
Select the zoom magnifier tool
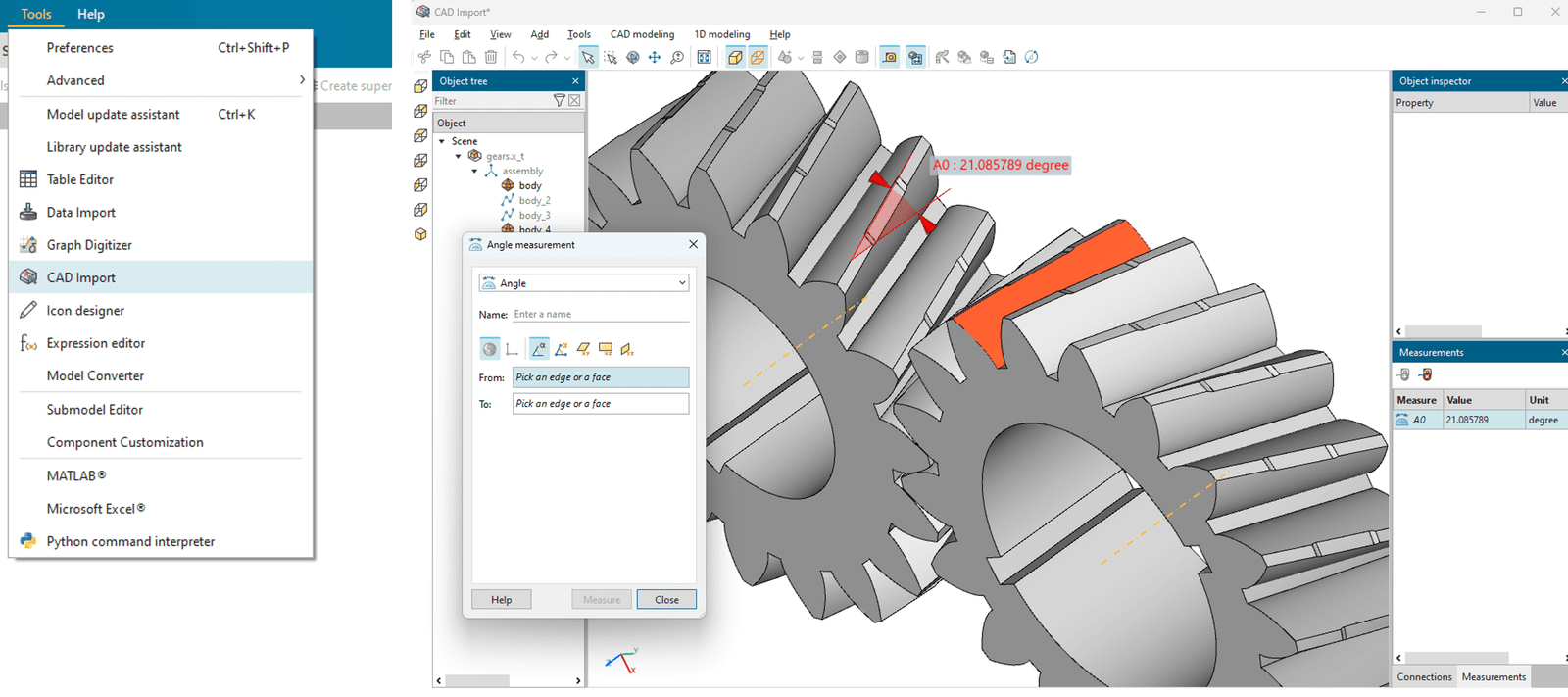click(x=677, y=57)
